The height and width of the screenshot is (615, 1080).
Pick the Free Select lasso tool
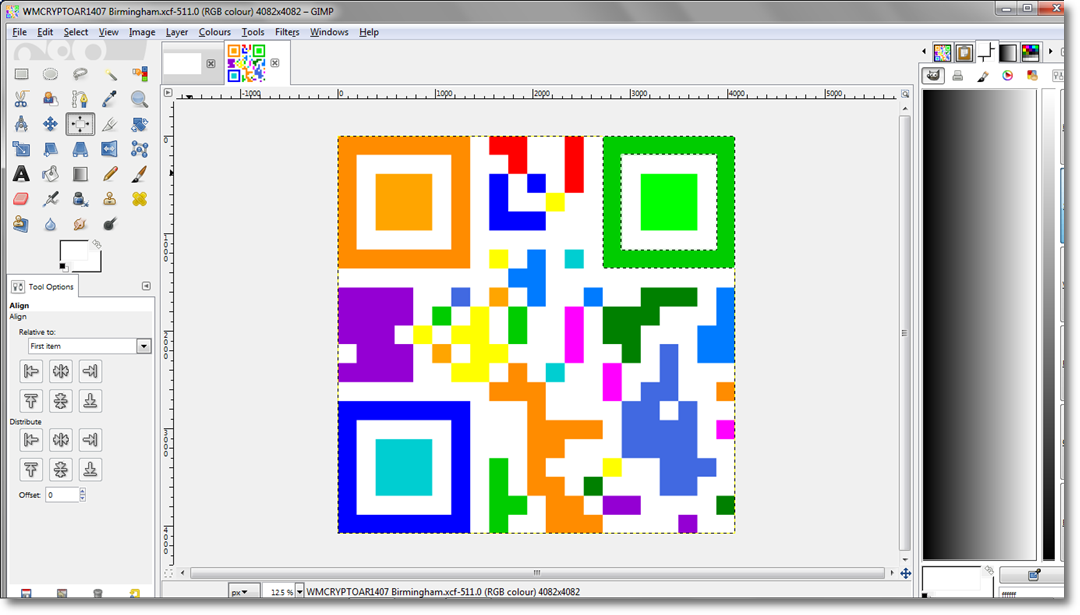click(80, 74)
